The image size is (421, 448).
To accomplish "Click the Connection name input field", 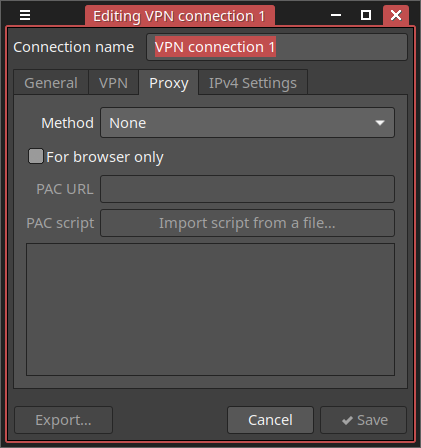I will pyautogui.click(x=277, y=47).
